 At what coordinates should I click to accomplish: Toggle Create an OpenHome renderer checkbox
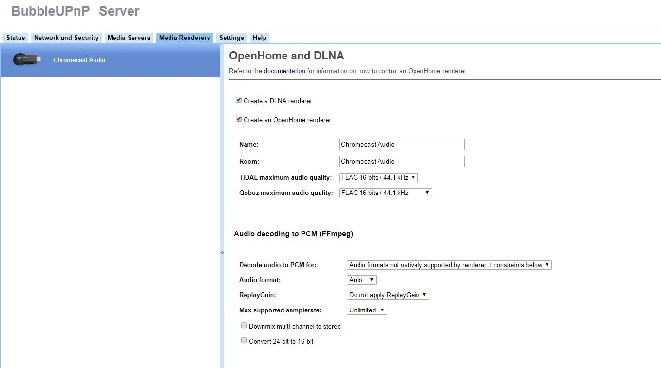pyautogui.click(x=239, y=119)
